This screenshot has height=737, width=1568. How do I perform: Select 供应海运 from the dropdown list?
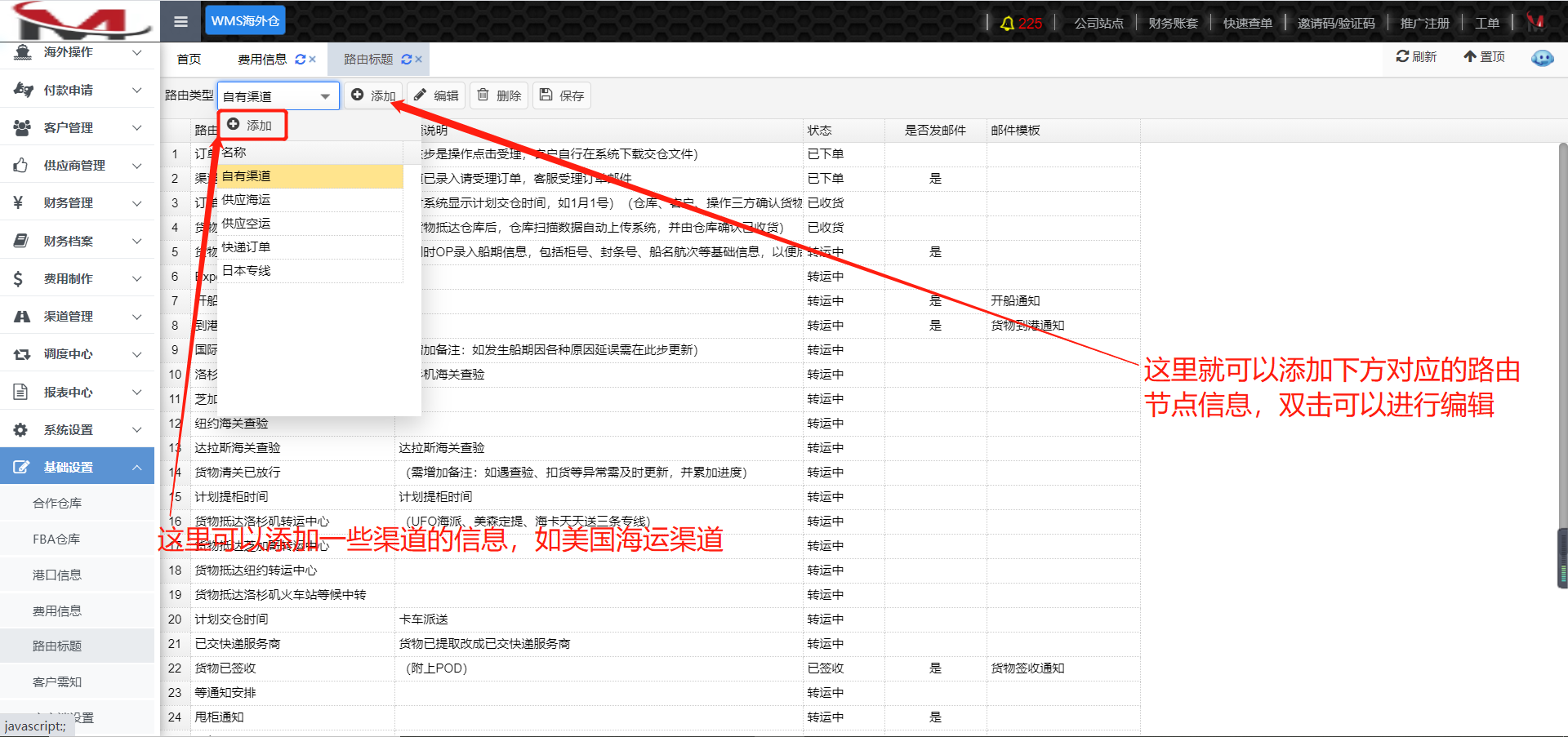246,200
